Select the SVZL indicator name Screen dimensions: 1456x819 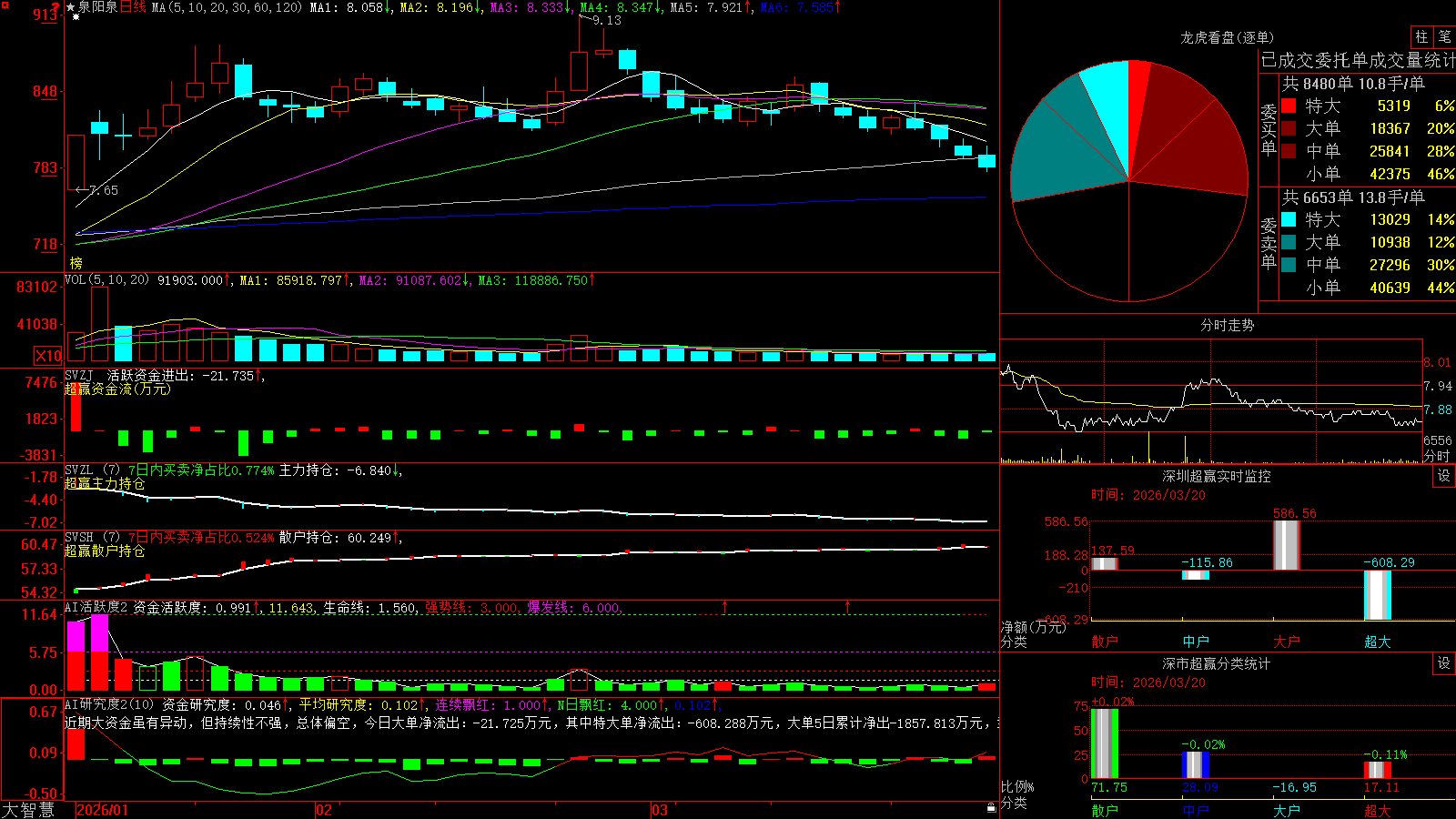pos(79,470)
